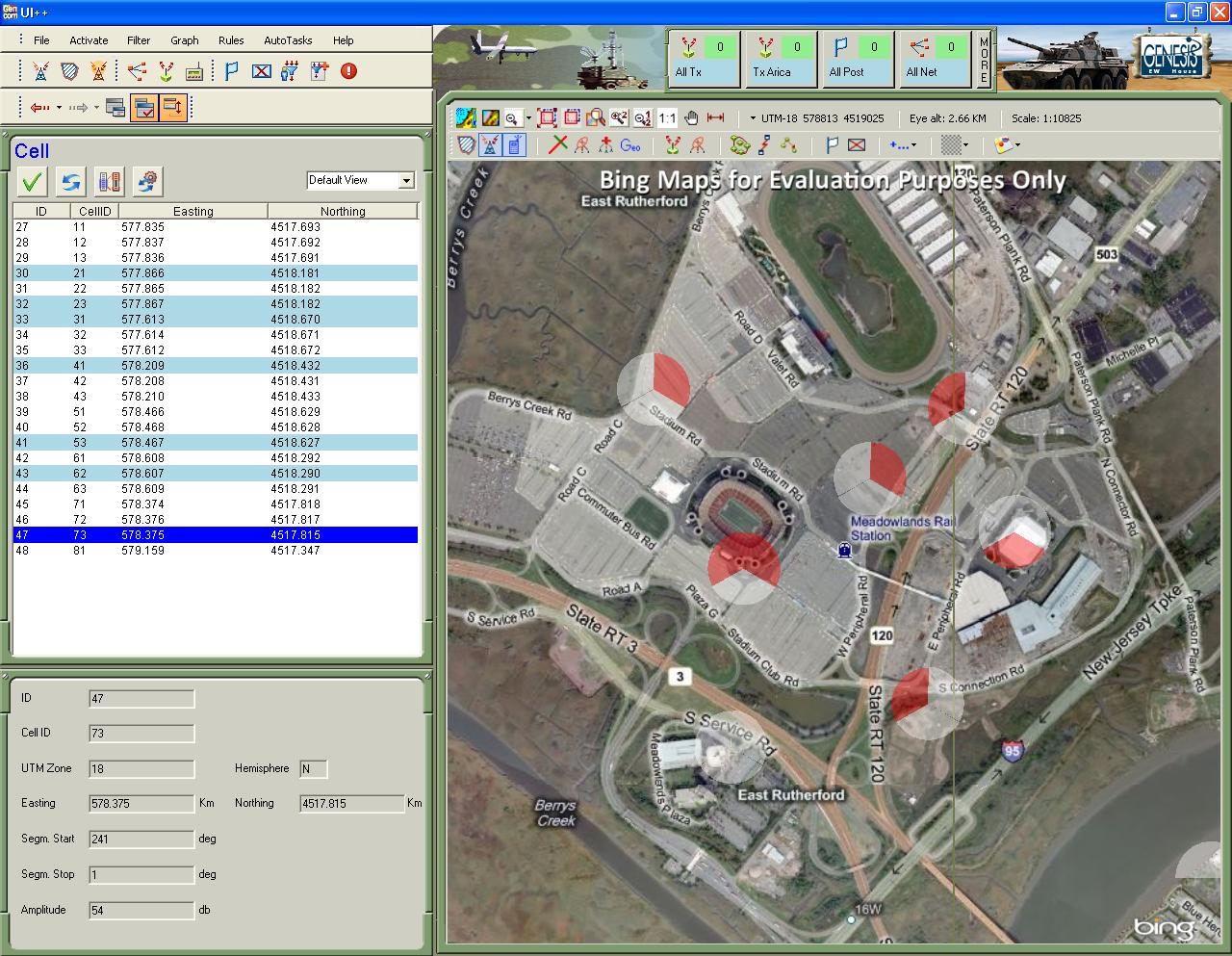Viewport: 1232px width, 956px height.
Task: Click the cascading windows toolbar icon
Action: [115, 108]
